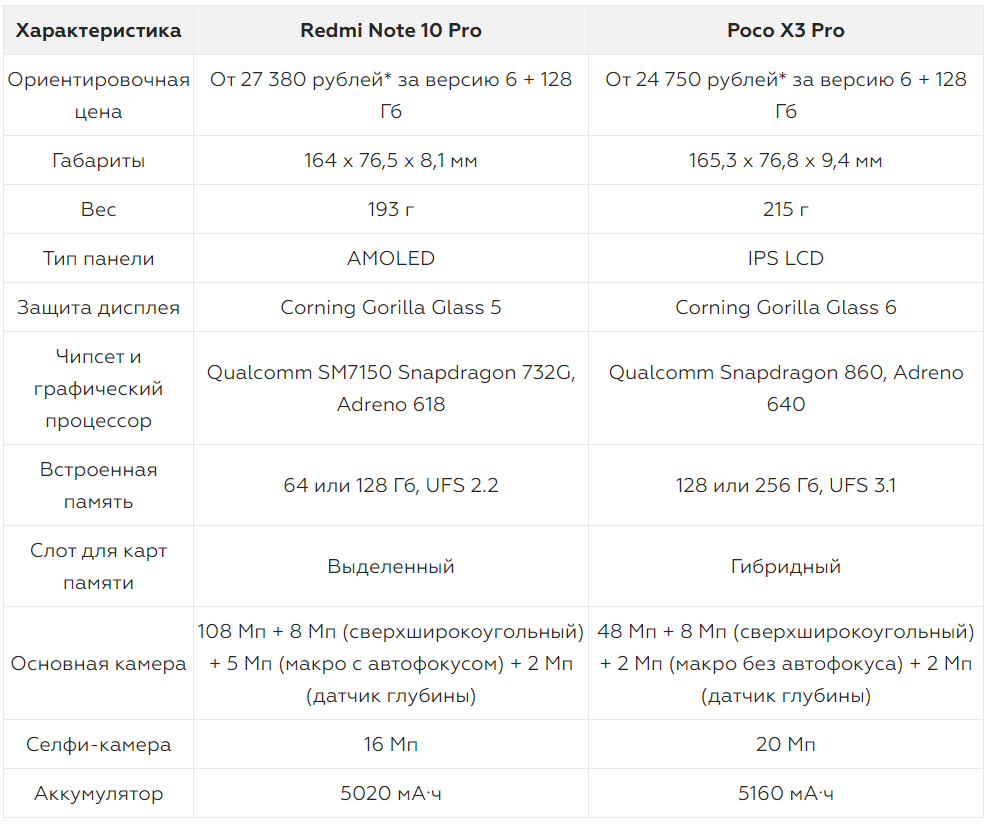Select the Выделенный slot cell
Image resolution: width=990 pixels, height=824 pixels.
(391, 566)
